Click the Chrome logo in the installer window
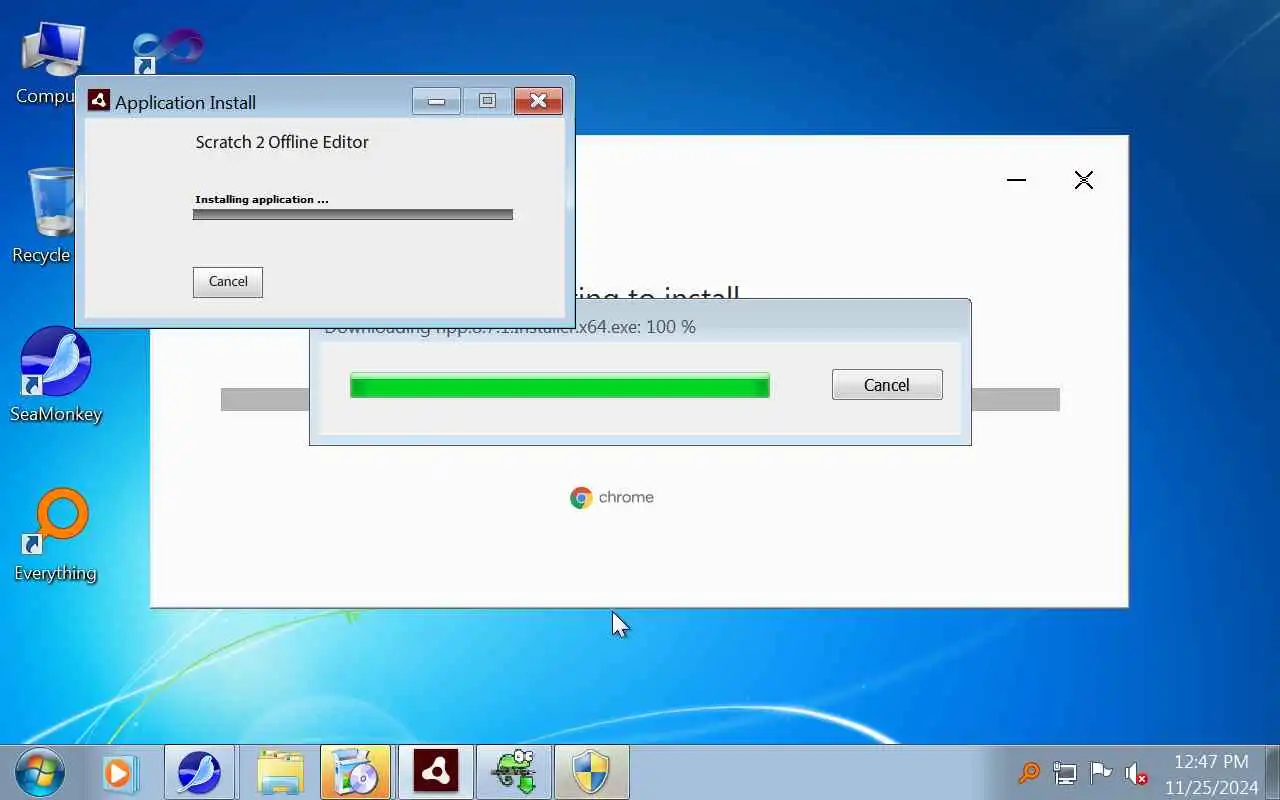This screenshot has width=1280, height=800. pyautogui.click(x=581, y=497)
